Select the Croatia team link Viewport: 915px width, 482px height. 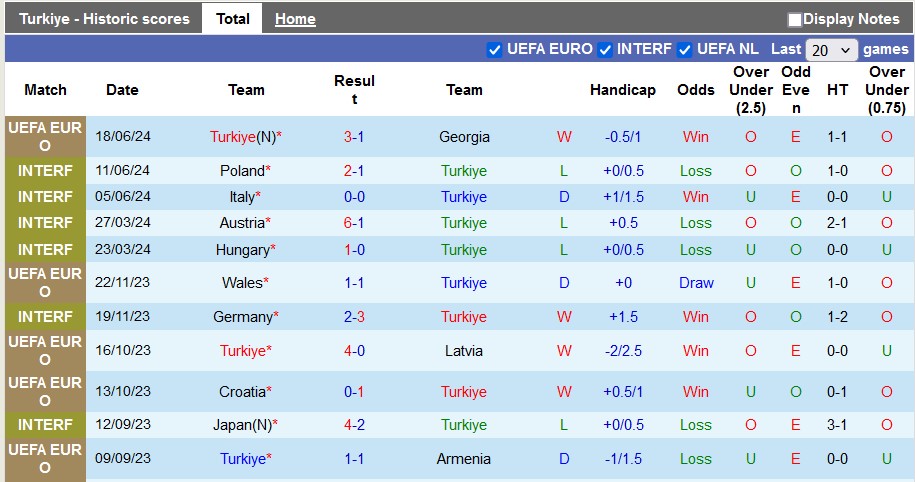(243, 392)
